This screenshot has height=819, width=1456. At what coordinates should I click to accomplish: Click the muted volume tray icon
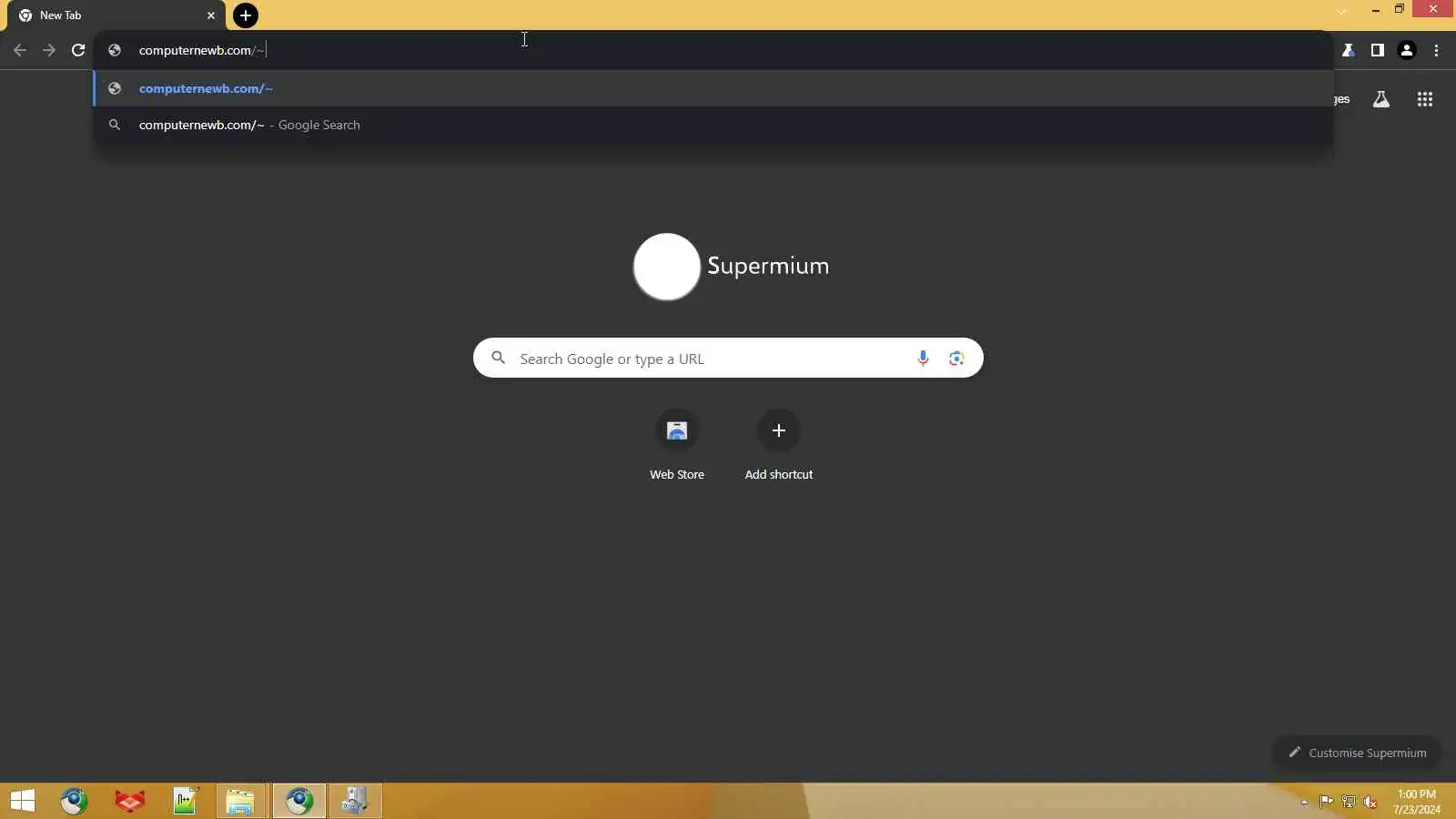(x=1370, y=802)
